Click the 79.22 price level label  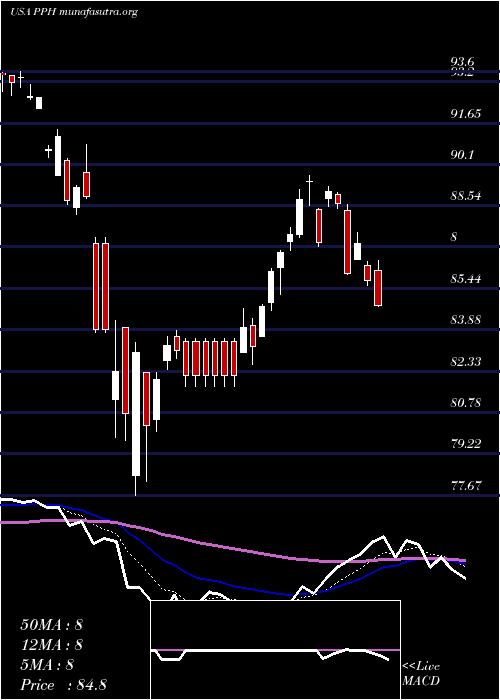[466, 444]
